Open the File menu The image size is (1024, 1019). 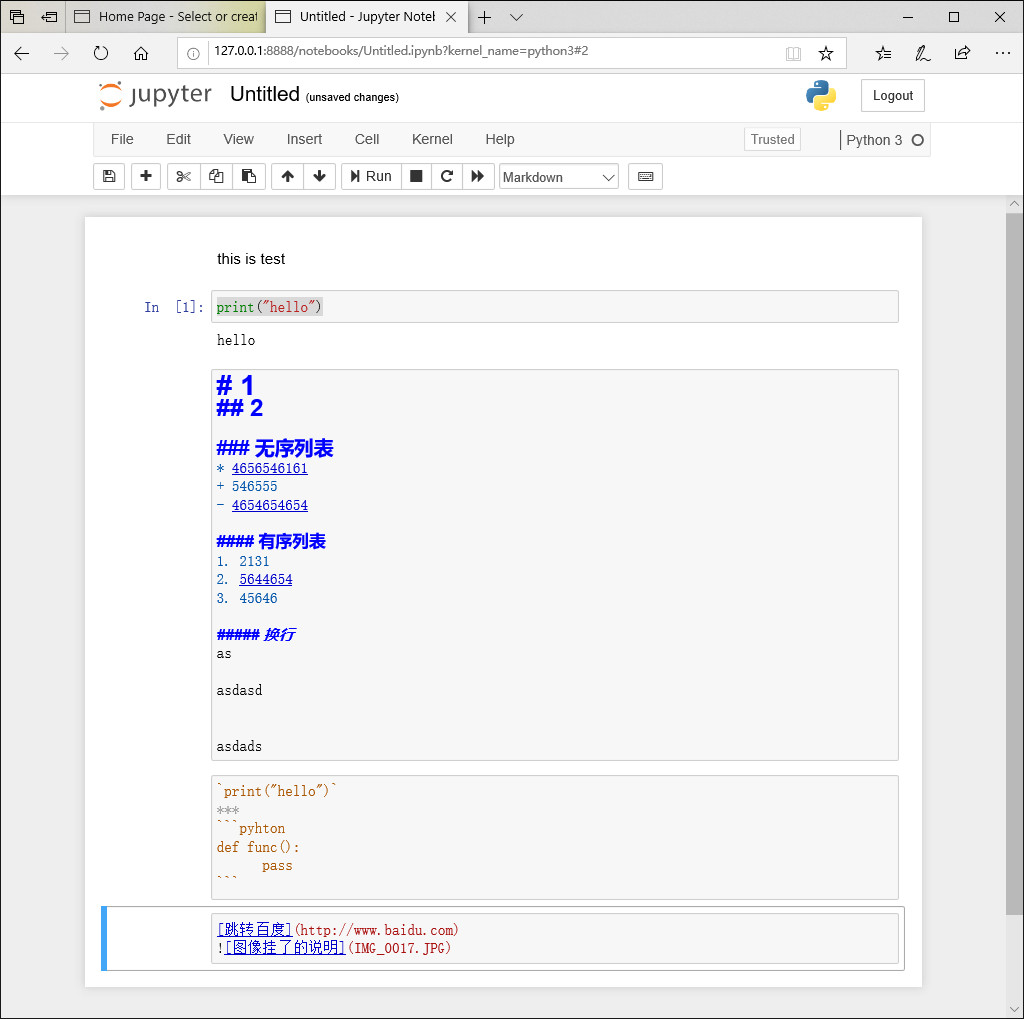coord(122,139)
